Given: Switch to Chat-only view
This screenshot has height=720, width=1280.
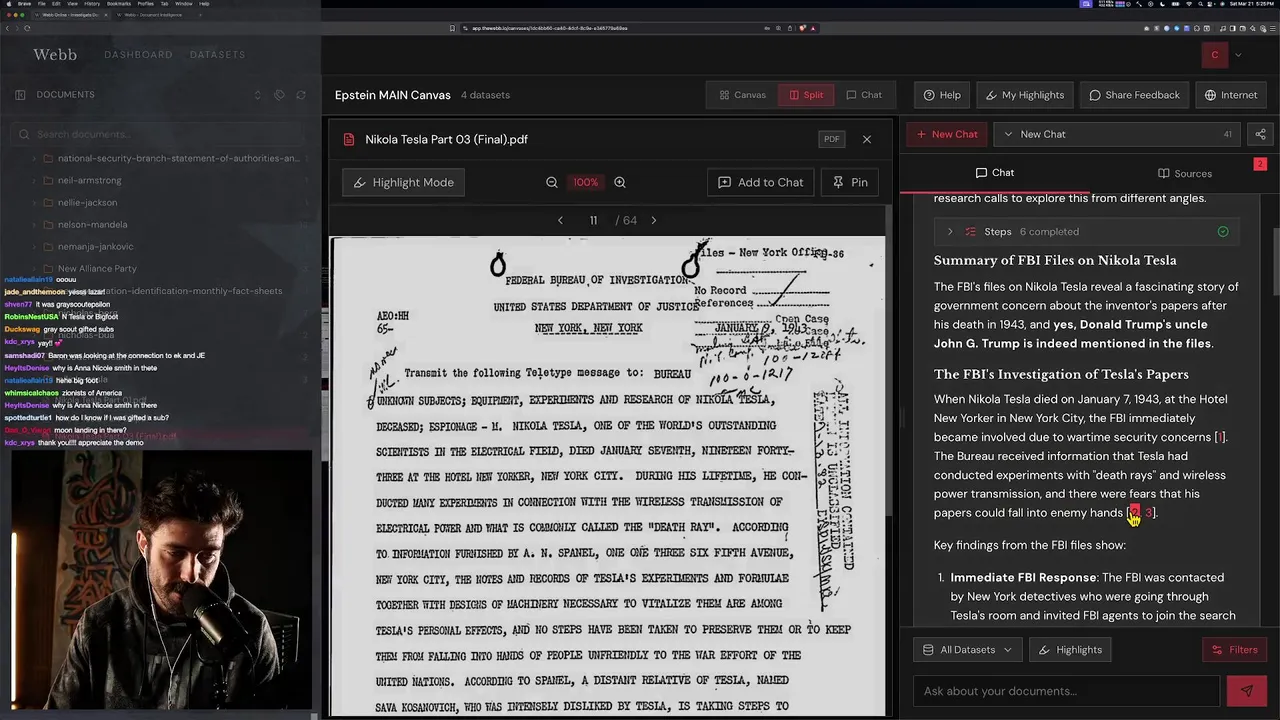Looking at the screenshot, I should click(864, 95).
